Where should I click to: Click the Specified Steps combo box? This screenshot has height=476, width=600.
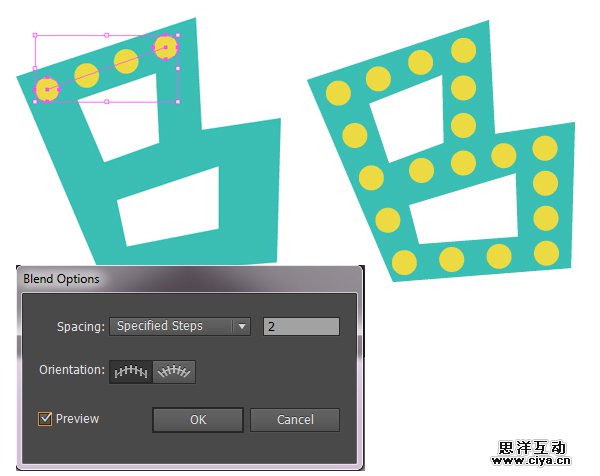click(x=180, y=326)
